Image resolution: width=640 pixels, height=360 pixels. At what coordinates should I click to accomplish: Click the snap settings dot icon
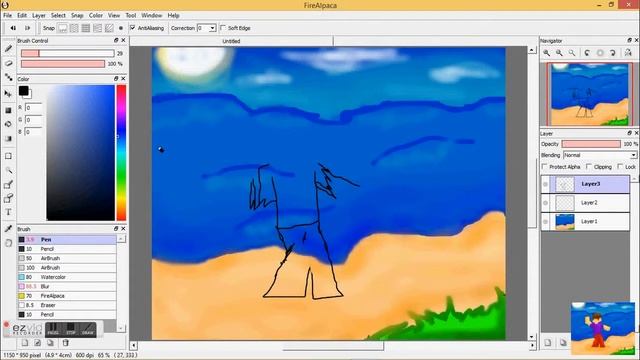[x=121, y=28]
